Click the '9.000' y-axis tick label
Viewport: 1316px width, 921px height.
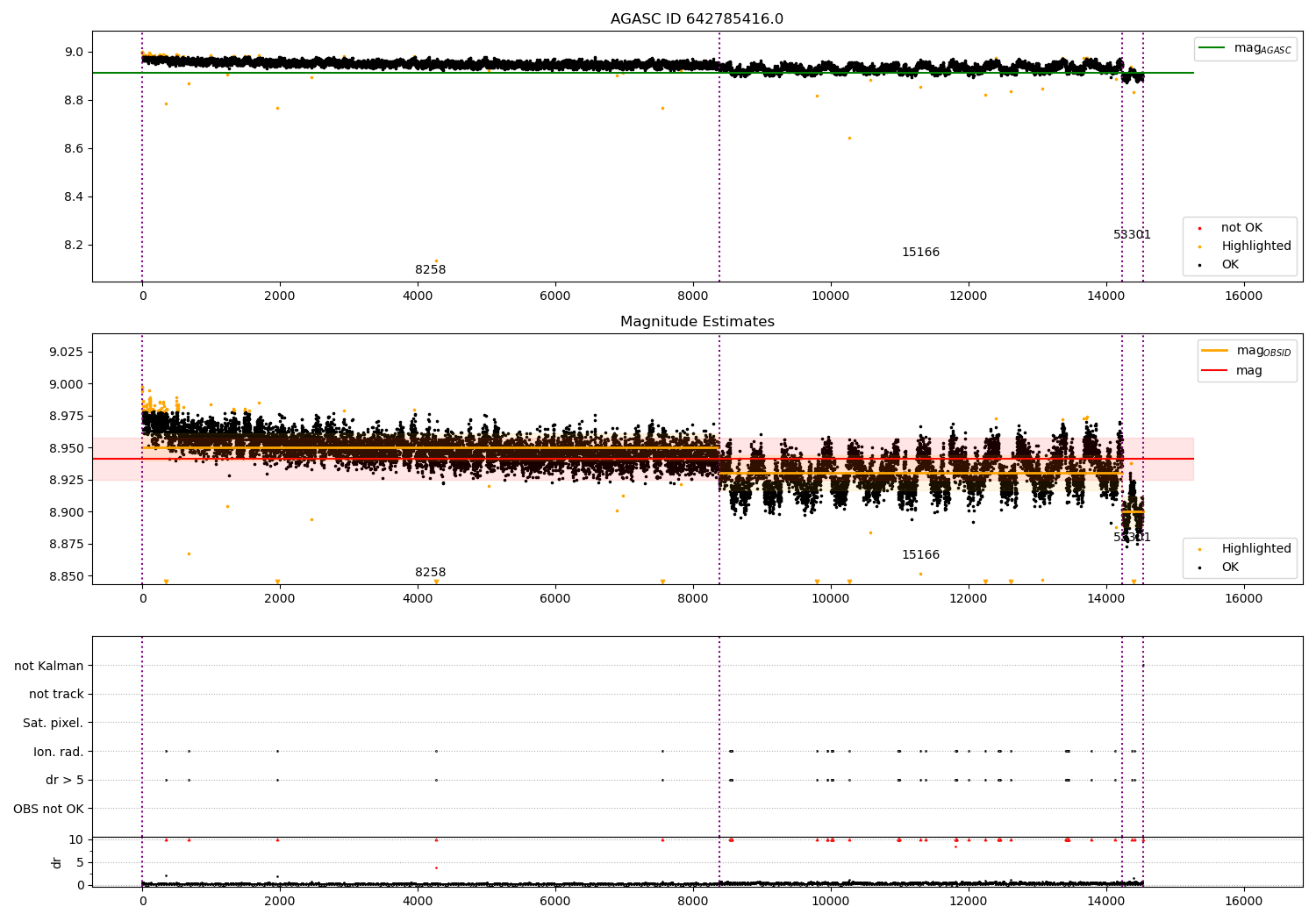click(67, 384)
